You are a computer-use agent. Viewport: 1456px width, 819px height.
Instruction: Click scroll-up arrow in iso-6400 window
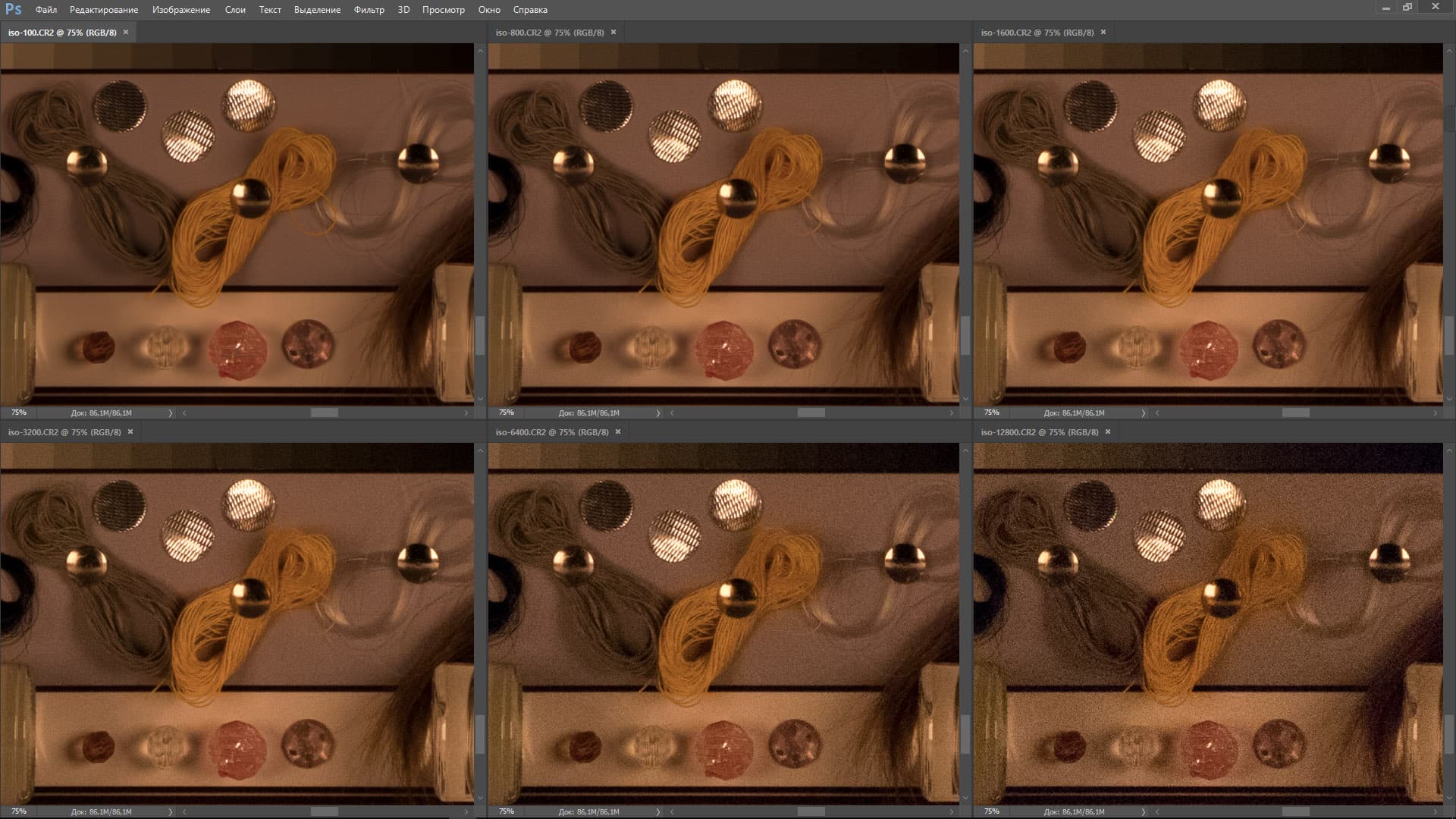click(x=965, y=450)
